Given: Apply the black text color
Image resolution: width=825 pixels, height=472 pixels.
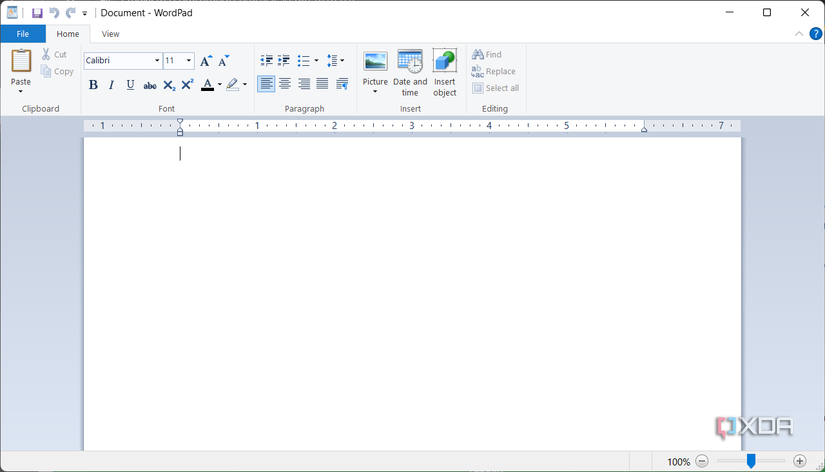Looking at the screenshot, I should pyautogui.click(x=207, y=85).
